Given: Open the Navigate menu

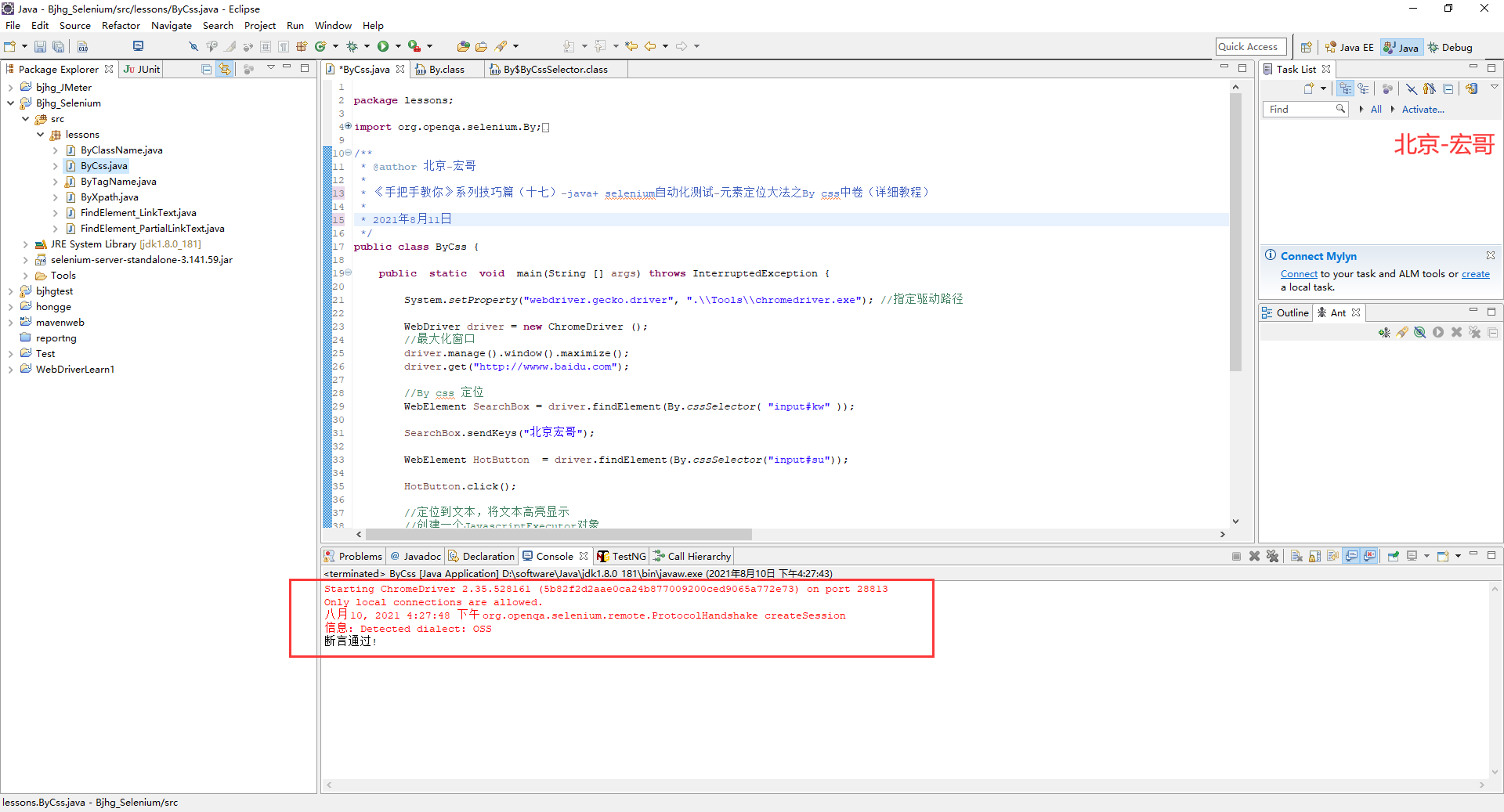Looking at the screenshot, I should click(171, 26).
